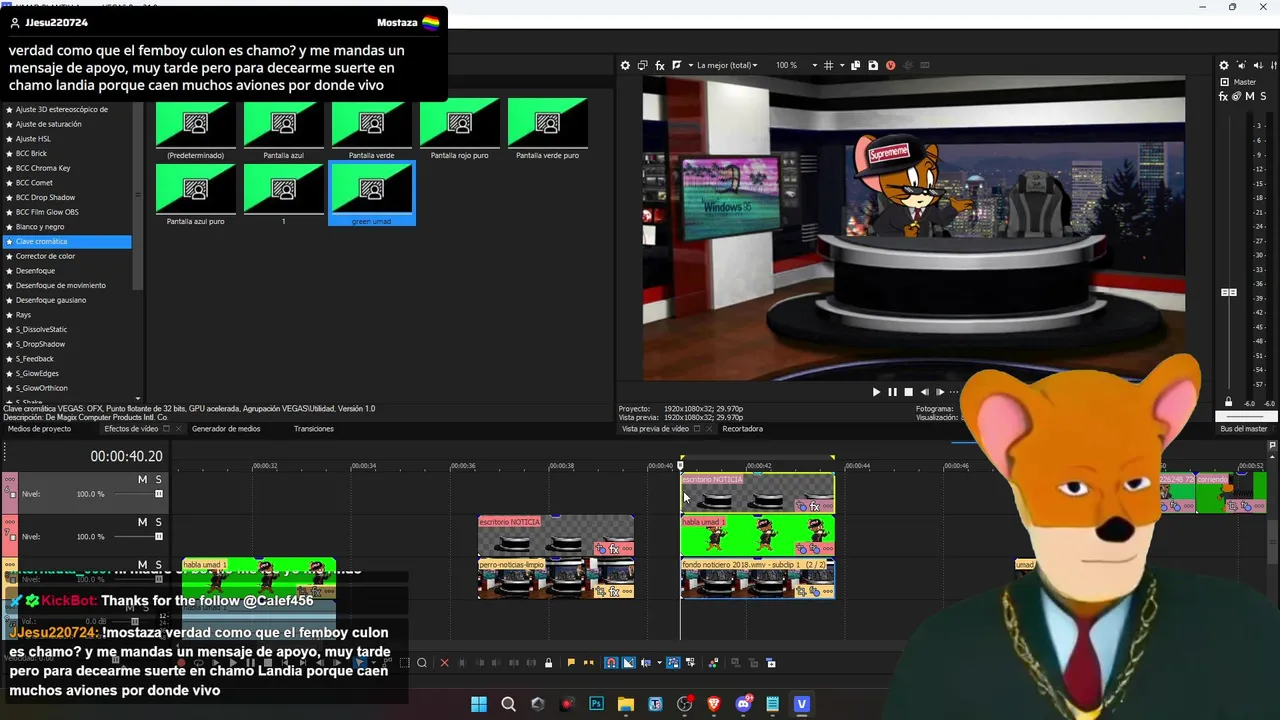Toggle auto ripple icon

(x=646, y=663)
